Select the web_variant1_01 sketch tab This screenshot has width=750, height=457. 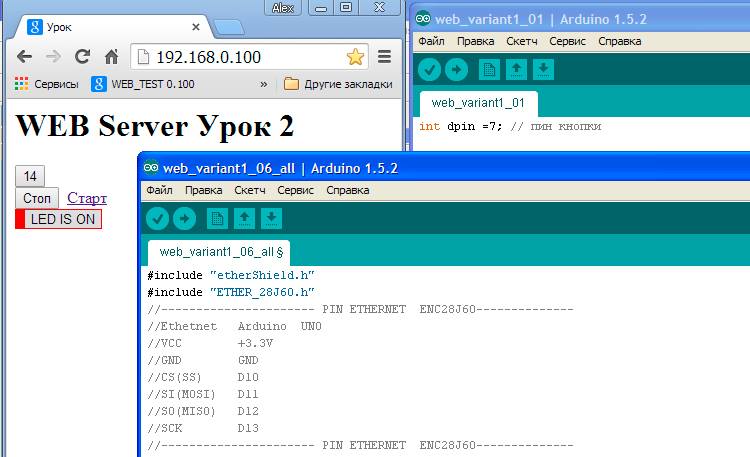478,103
